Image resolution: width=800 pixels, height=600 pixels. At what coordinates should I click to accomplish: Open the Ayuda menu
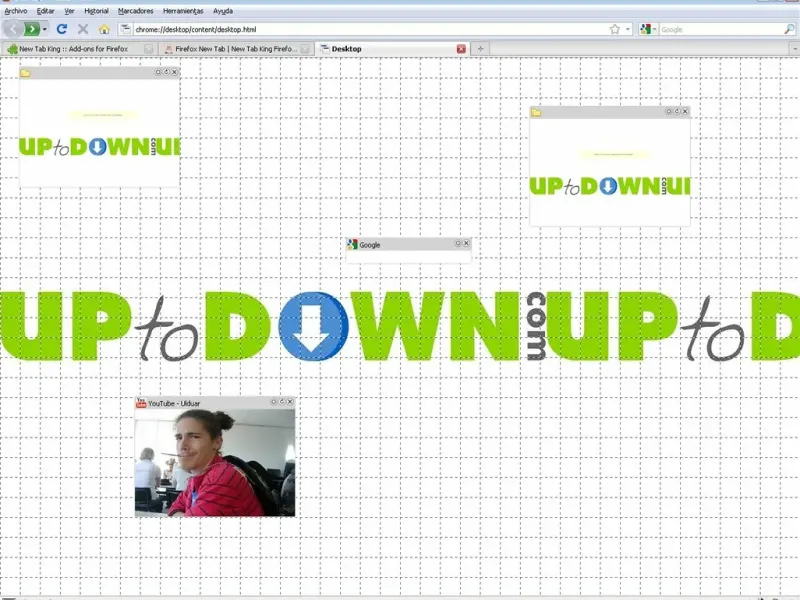click(x=223, y=11)
